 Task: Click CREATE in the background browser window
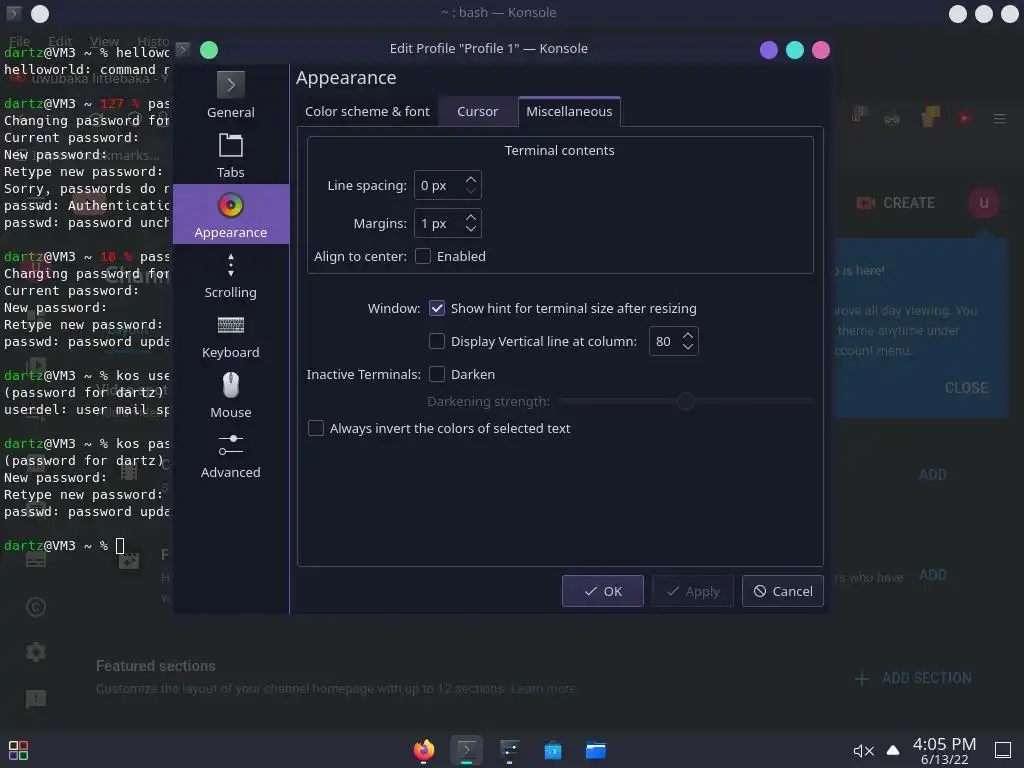(896, 203)
